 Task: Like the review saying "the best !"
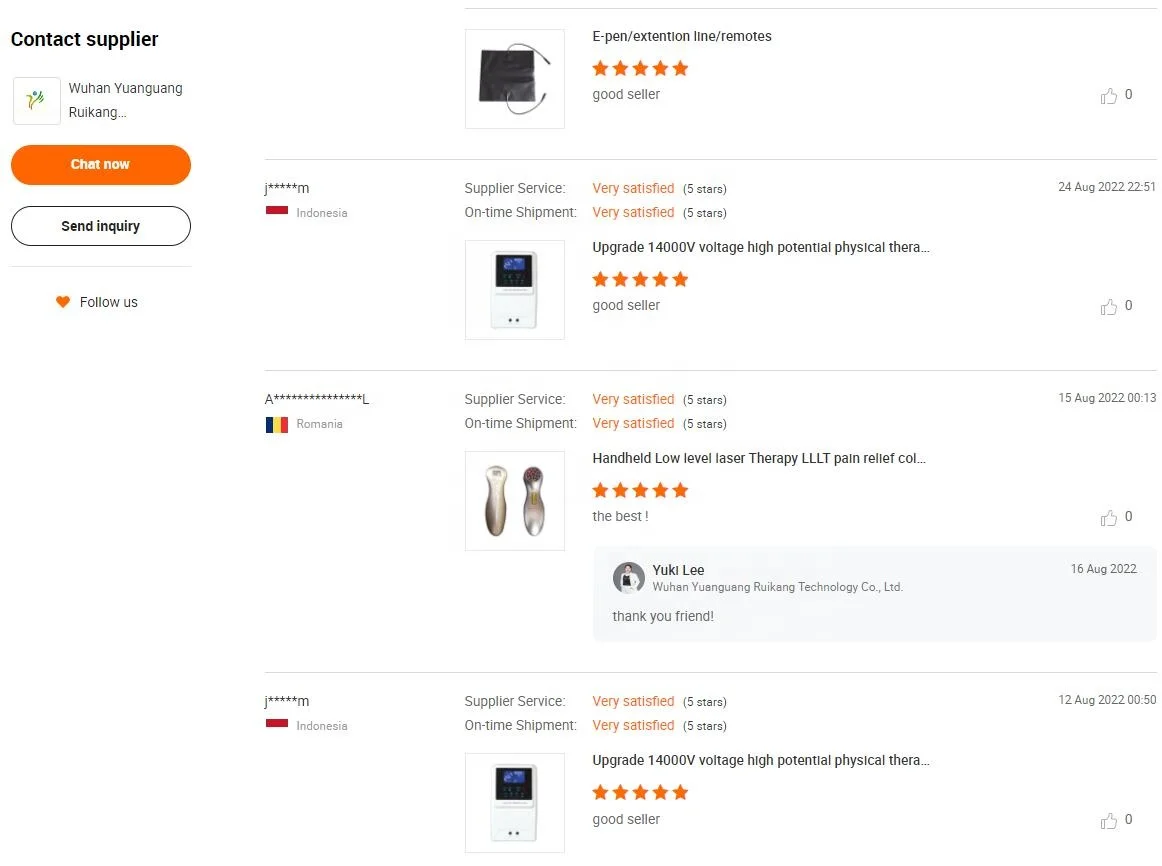[1109, 518]
